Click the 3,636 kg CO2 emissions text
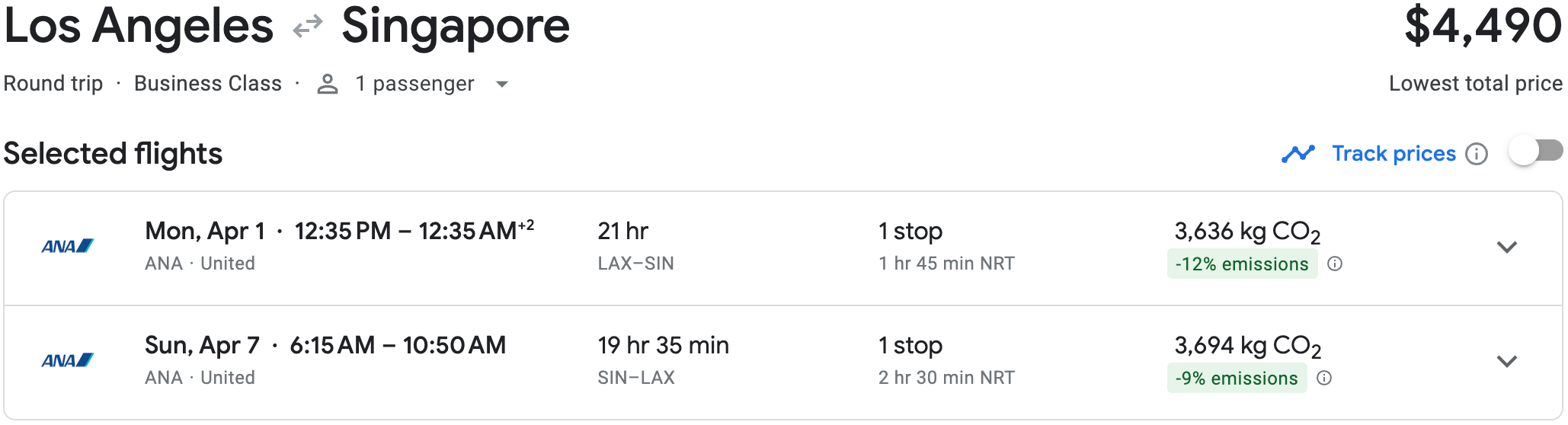The height and width of the screenshot is (425, 1568). 1247,232
